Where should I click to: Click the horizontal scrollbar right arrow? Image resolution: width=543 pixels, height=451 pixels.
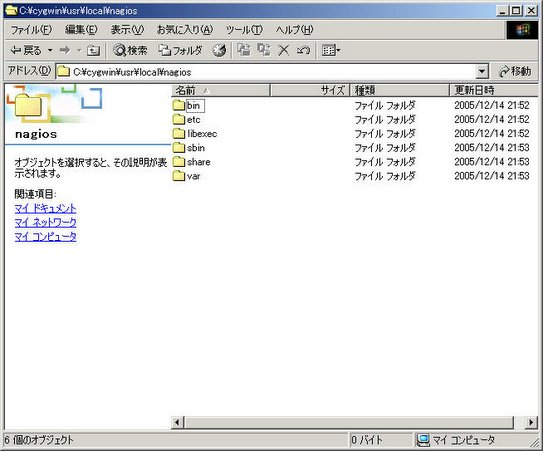532,422
